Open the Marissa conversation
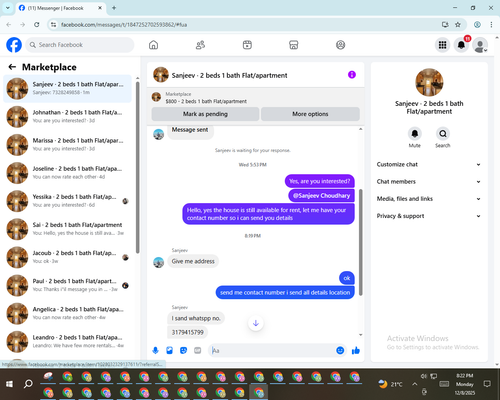 tap(67, 145)
